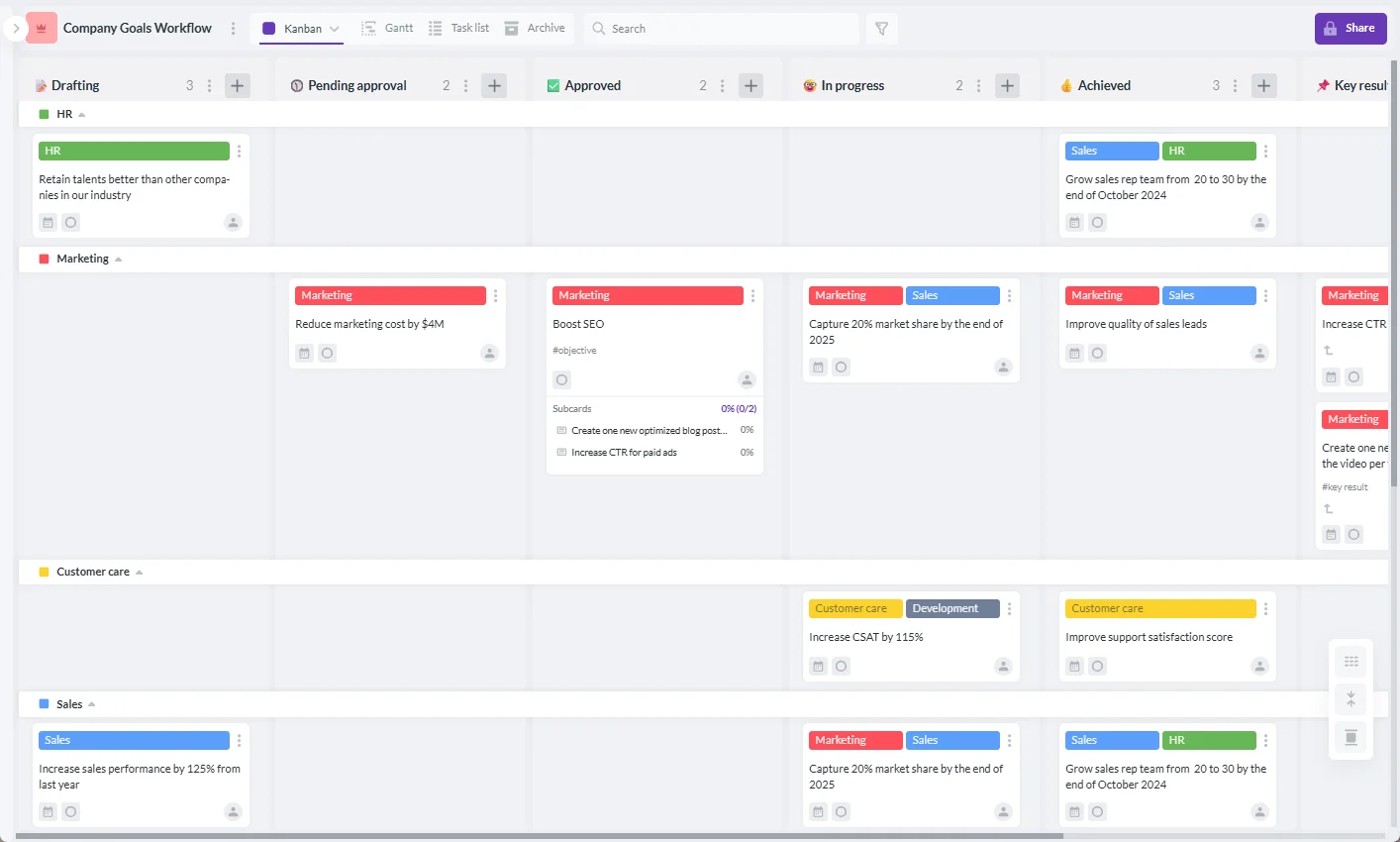Click the #key result tag

pos(1345,487)
